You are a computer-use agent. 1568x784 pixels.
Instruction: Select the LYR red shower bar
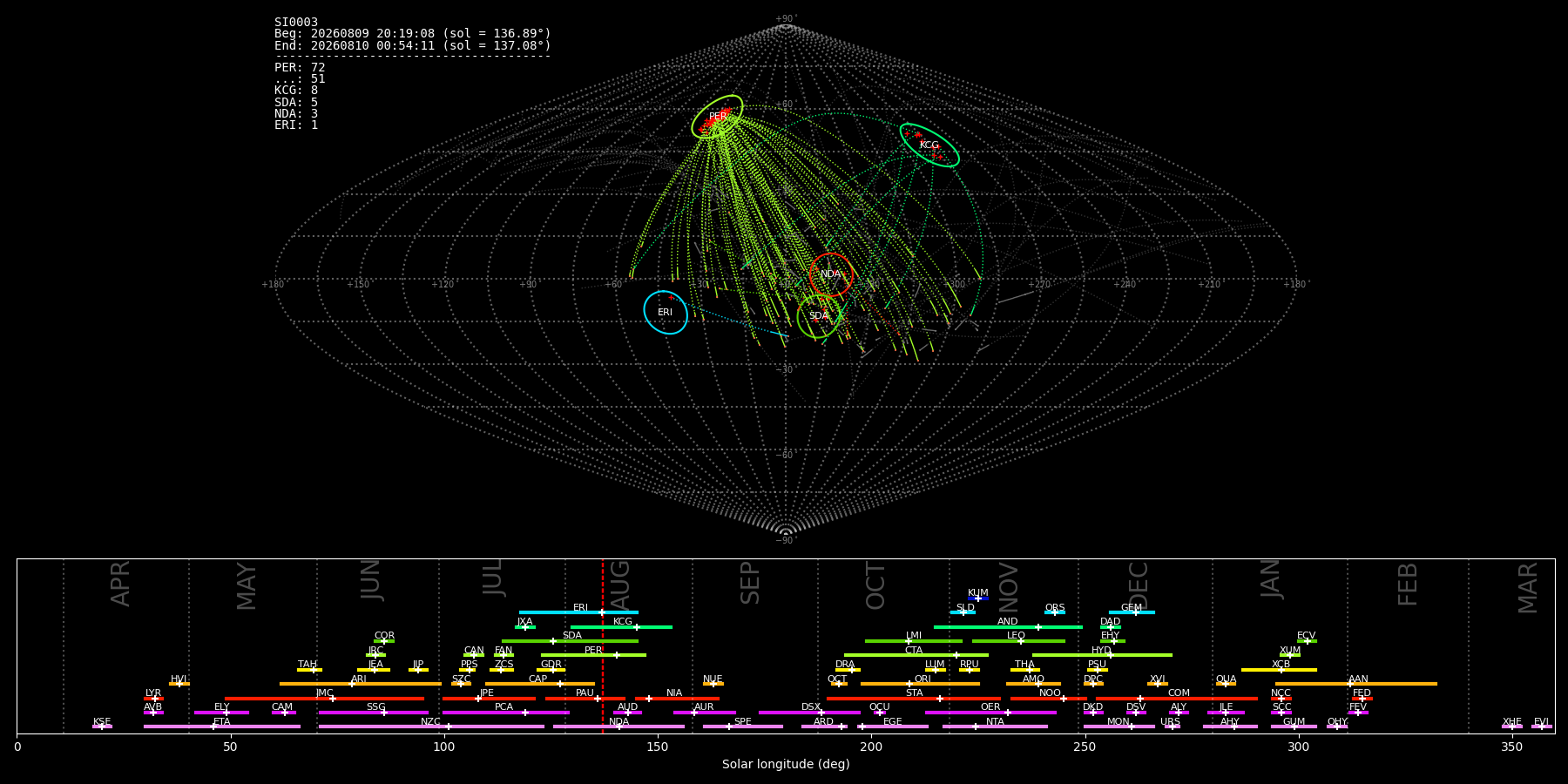[x=153, y=699]
